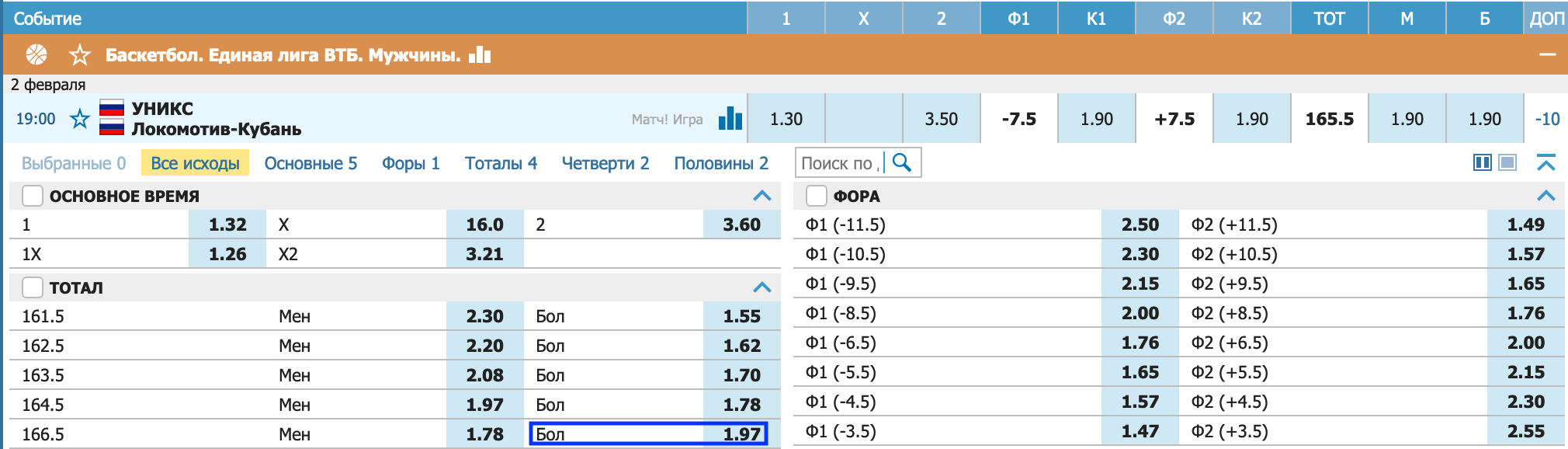Open the Тоталы 4 tab

pyautogui.click(x=501, y=163)
